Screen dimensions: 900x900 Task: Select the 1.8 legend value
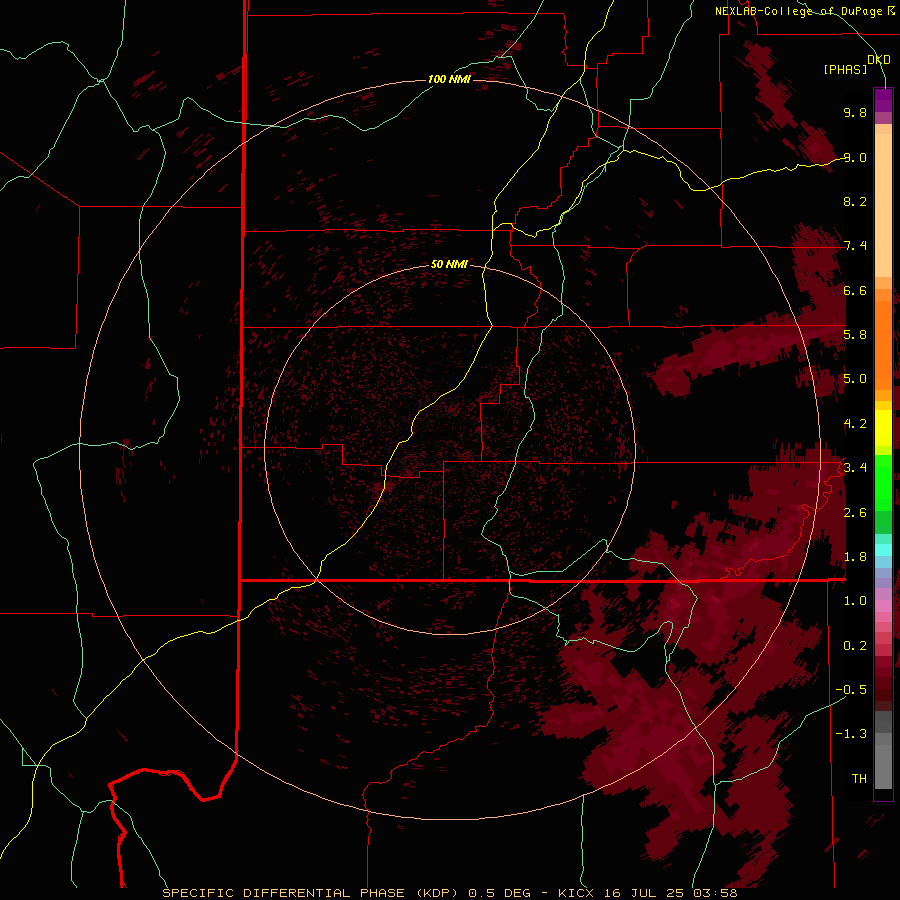(x=855, y=557)
